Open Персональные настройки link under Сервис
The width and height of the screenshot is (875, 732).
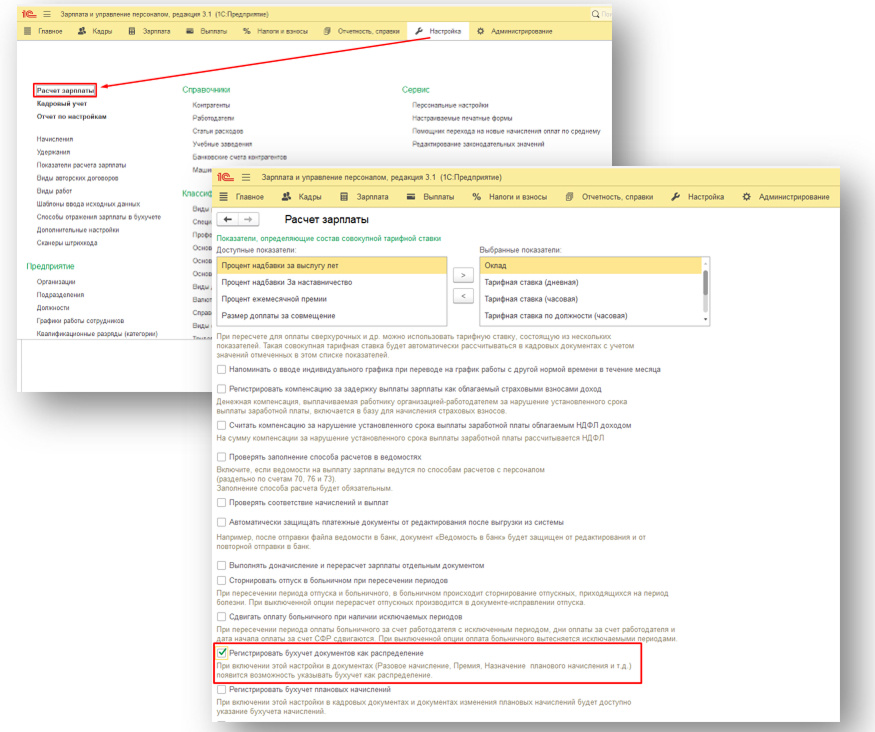point(450,105)
